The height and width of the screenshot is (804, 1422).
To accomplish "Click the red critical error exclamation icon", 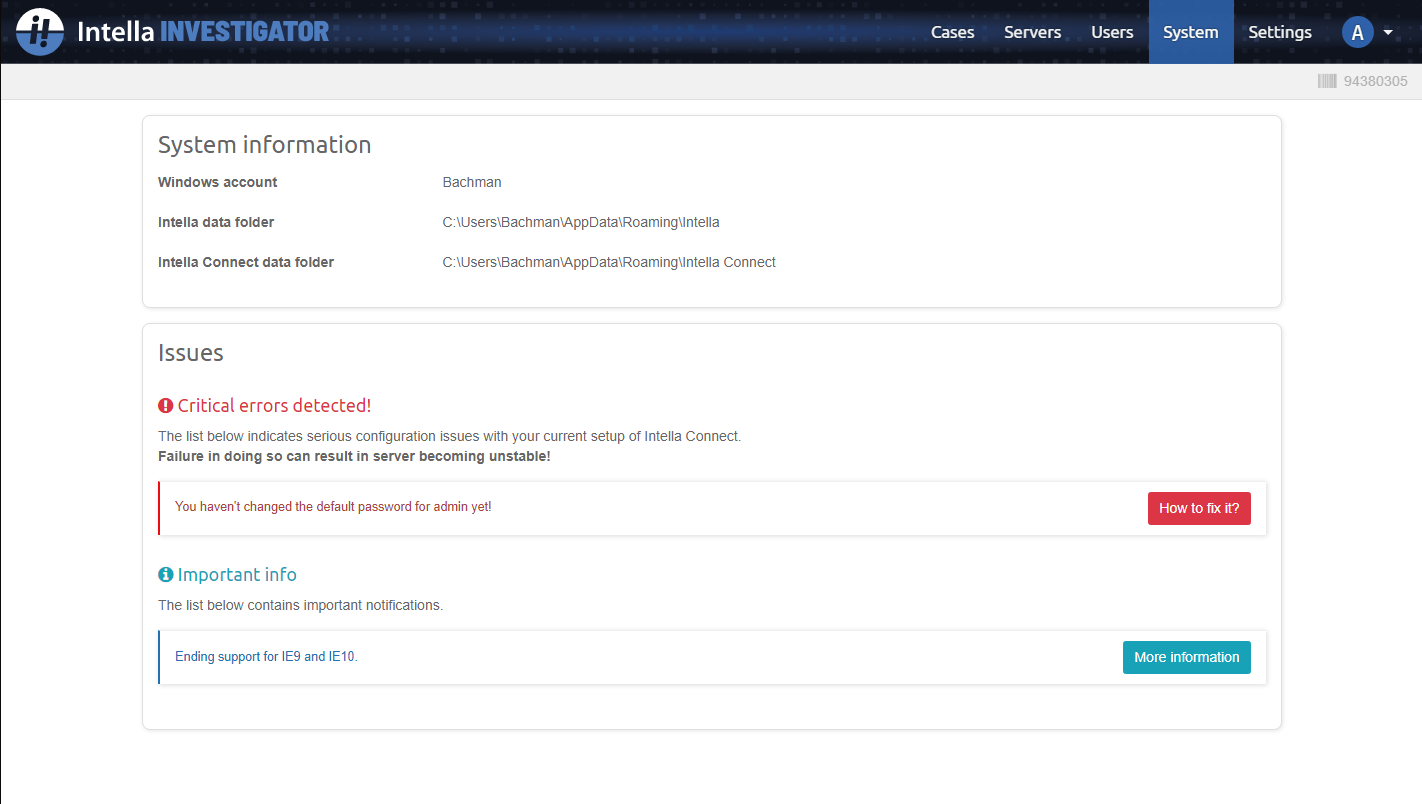I will [x=165, y=404].
